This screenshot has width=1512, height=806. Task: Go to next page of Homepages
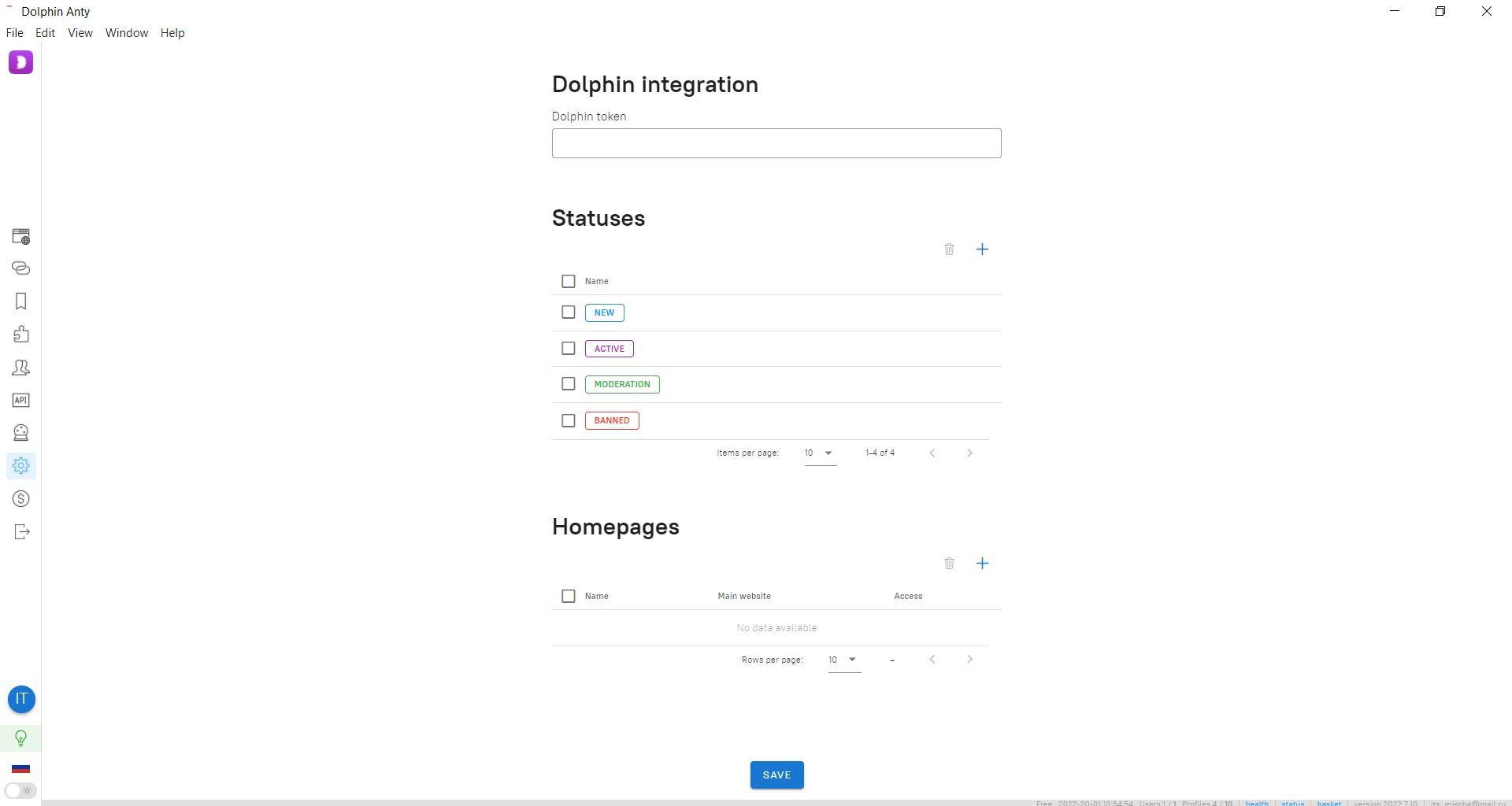click(x=969, y=660)
